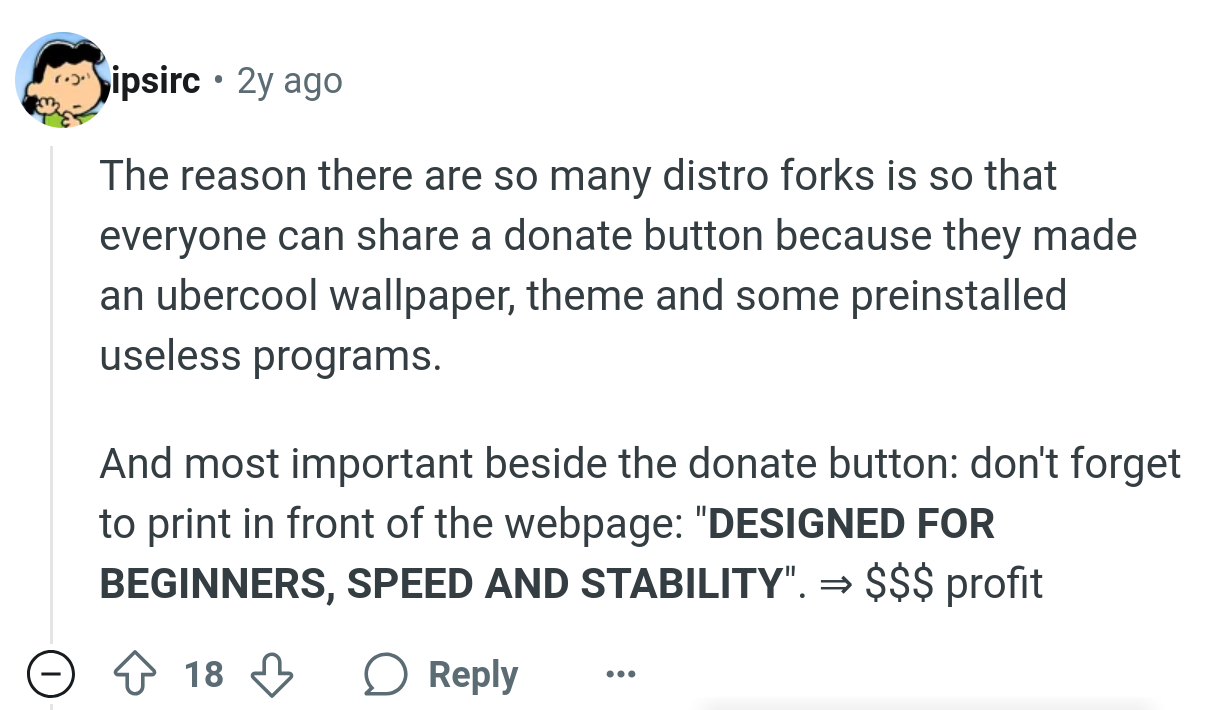Click the "$$$ profit" text

pyautogui.click(x=953, y=584)
